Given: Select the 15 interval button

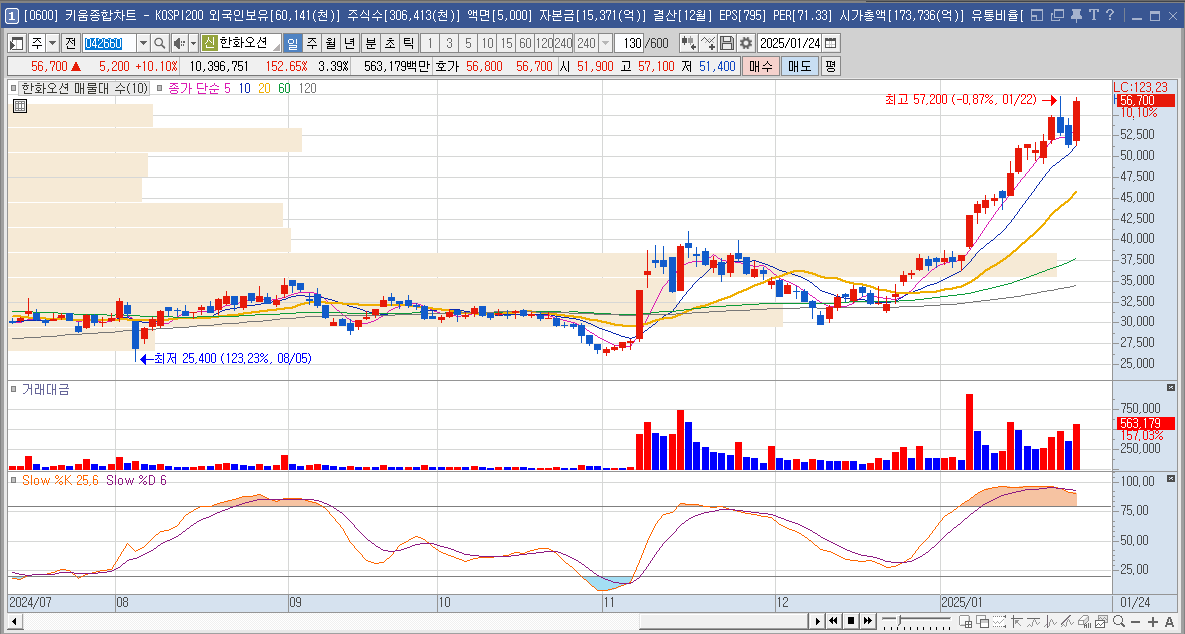Looking at the screenshot, I should [x=506, y=43].
